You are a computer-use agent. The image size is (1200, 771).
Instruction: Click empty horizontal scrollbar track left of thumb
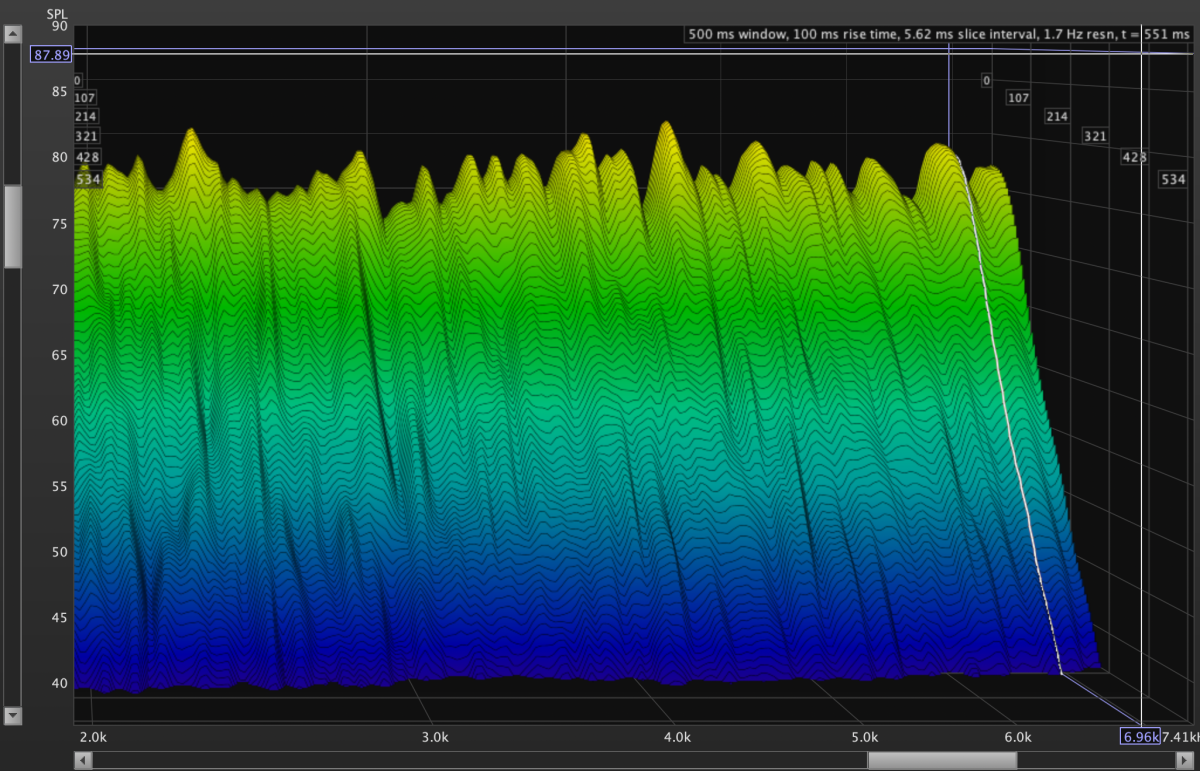pyautogui.click(x=480, y=760)
